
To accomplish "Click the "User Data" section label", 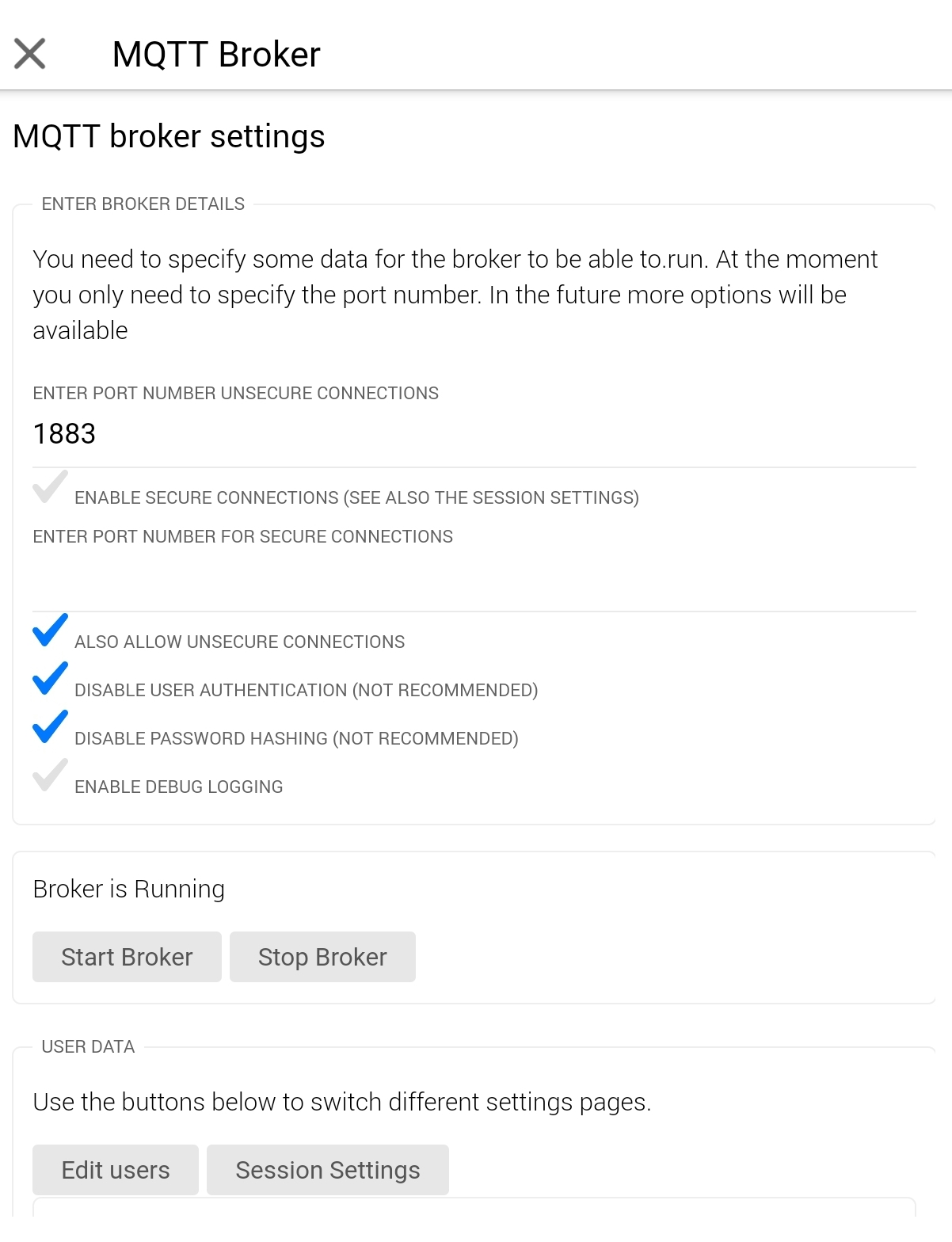I will (x=88, y=1047).
